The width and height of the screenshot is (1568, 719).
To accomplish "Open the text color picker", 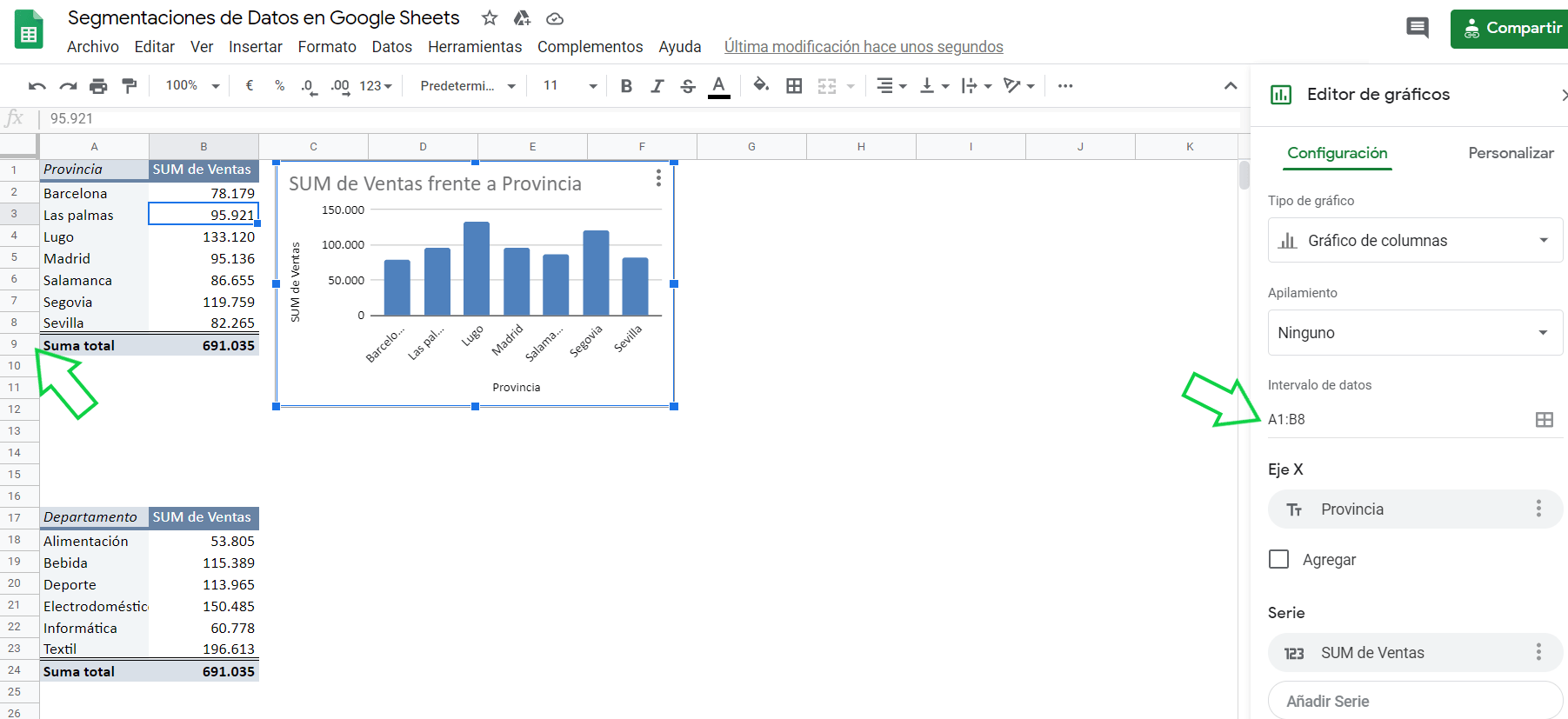I will pos(718,86).
